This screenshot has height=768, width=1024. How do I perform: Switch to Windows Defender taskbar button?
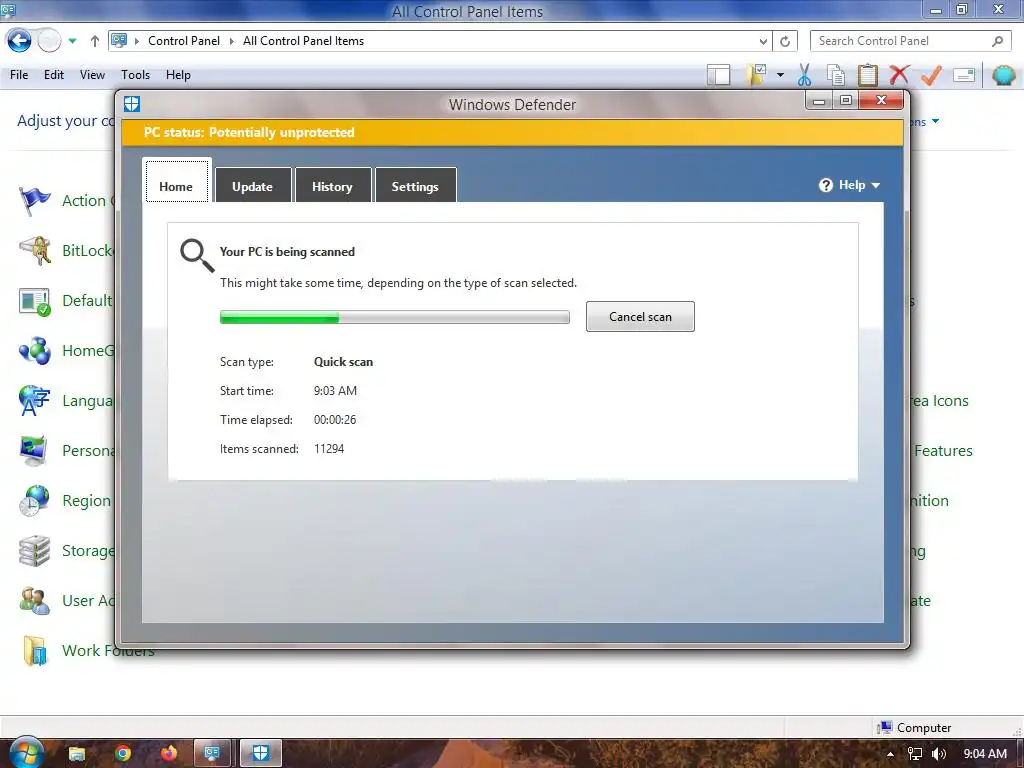coord(261,754)
